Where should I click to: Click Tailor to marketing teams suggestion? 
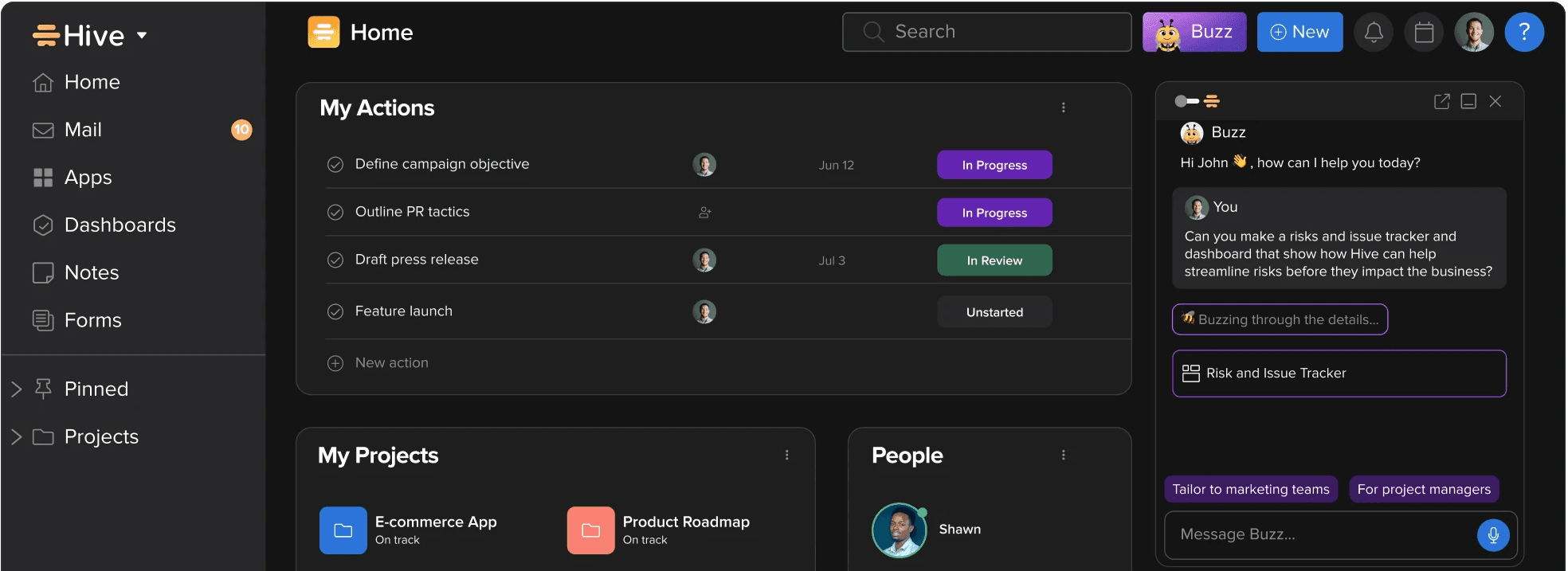(1251, 489)
